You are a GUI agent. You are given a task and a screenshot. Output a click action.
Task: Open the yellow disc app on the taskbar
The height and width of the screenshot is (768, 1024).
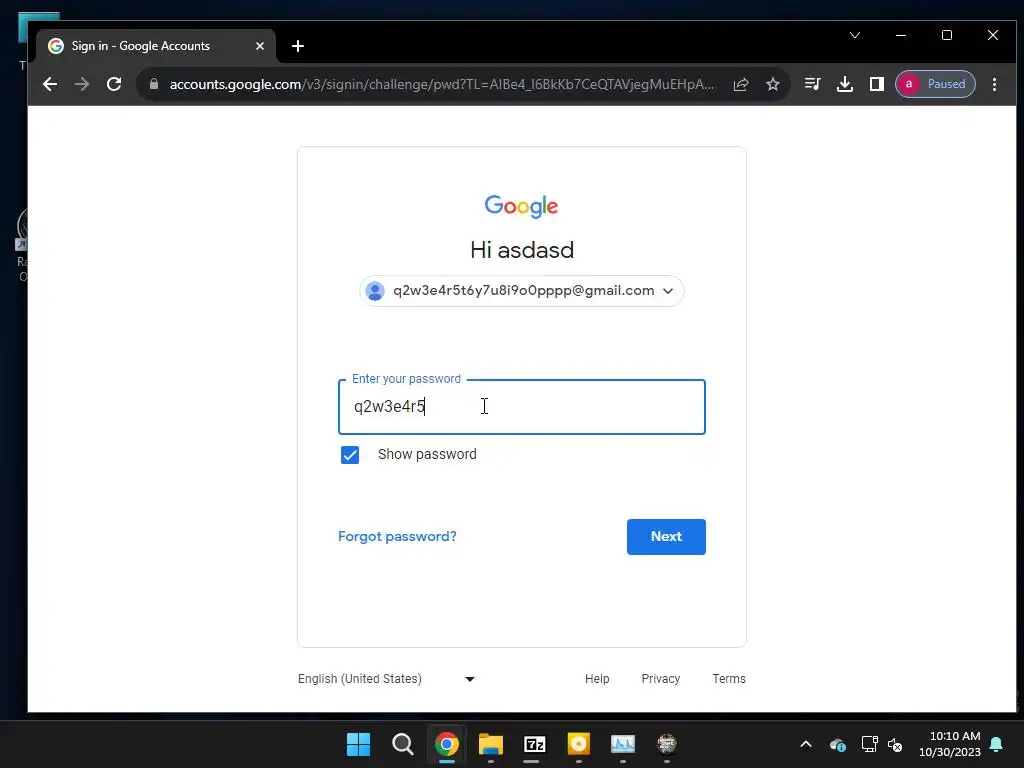click(579, 744)
